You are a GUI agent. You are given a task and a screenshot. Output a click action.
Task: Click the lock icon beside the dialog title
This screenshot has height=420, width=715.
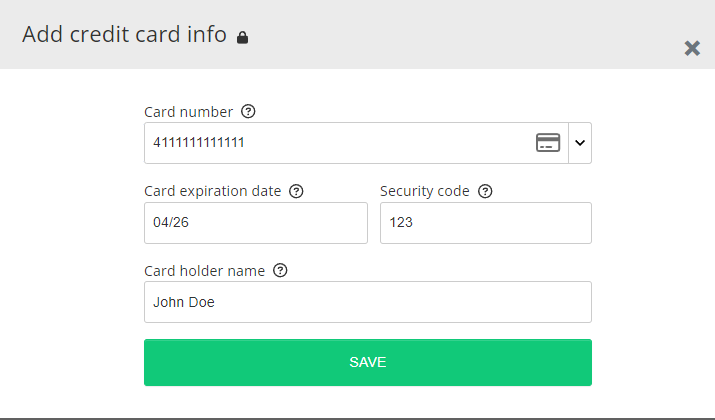click(242, 38)
